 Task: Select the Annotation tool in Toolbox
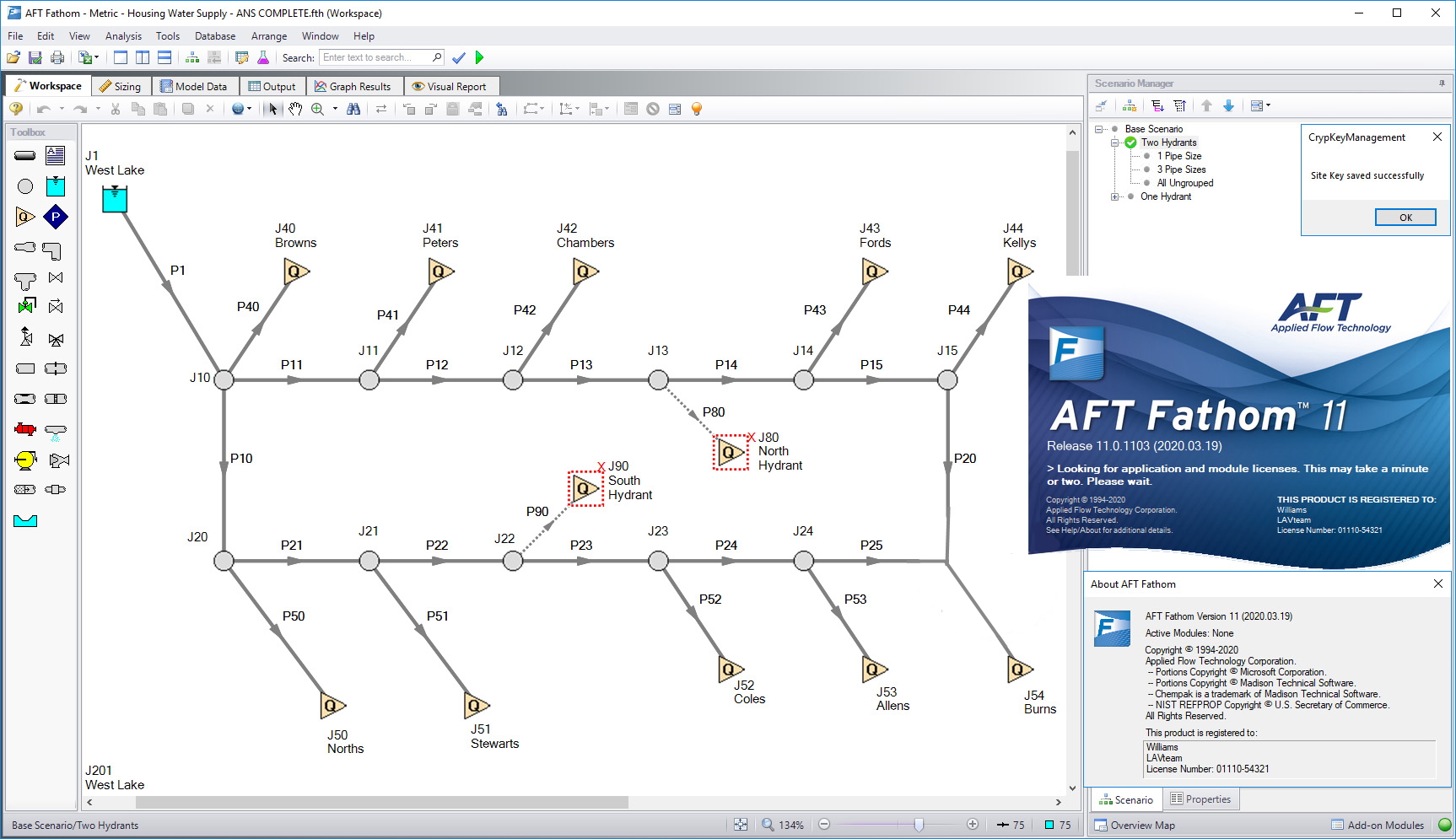point(56,156)
